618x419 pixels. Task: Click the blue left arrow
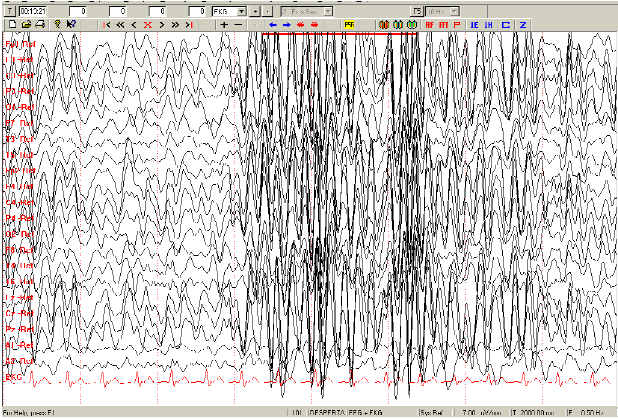273,25
